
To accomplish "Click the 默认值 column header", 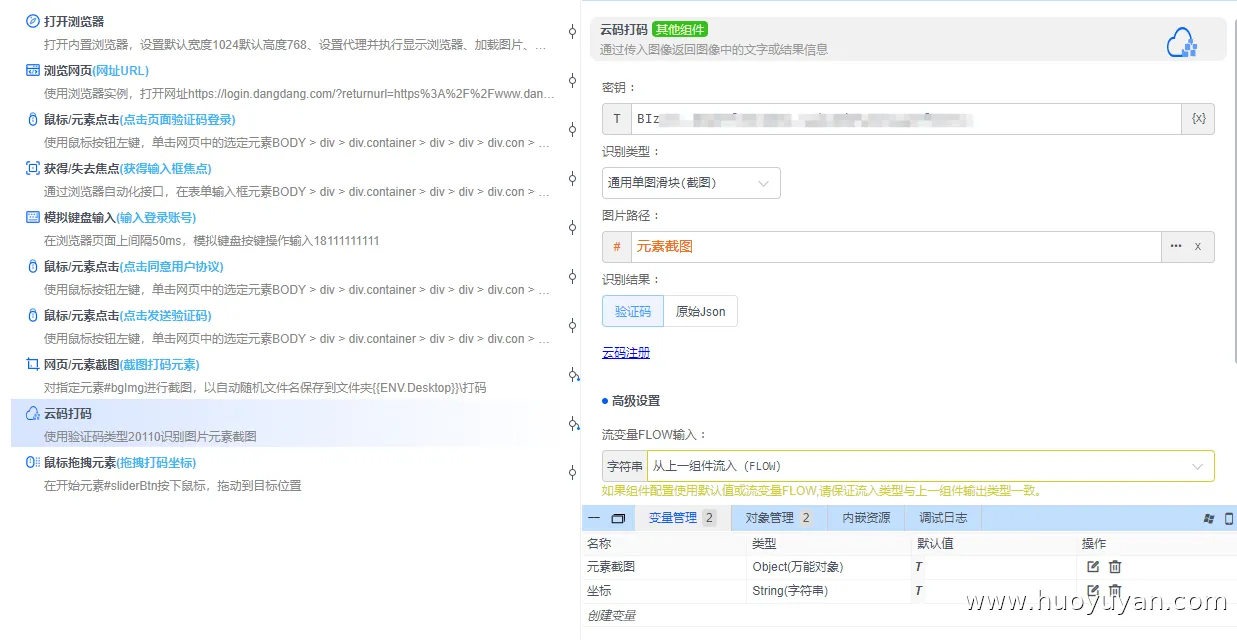I will [935, 543].
